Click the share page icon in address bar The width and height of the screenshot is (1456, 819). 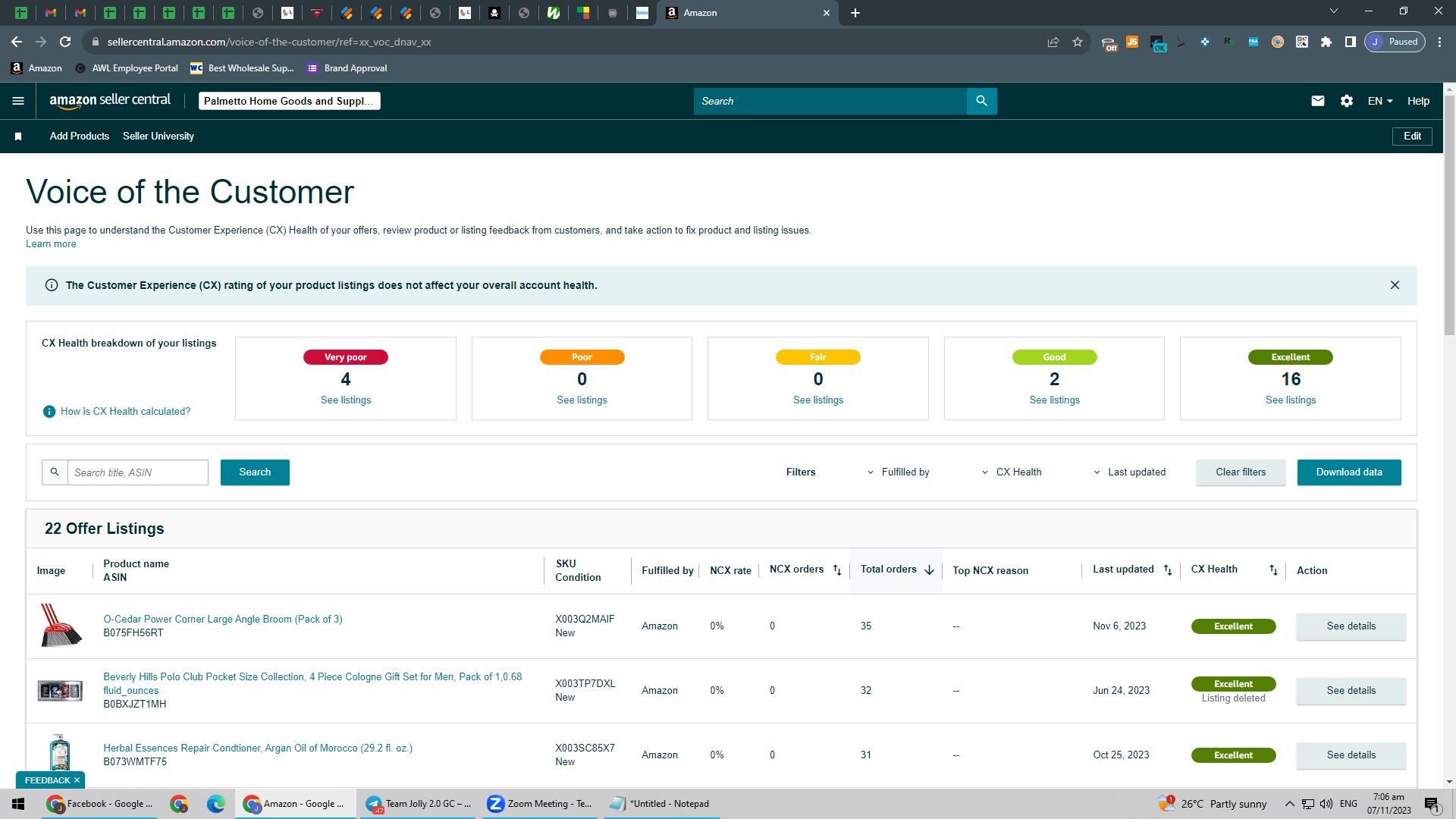[1053, 42]
